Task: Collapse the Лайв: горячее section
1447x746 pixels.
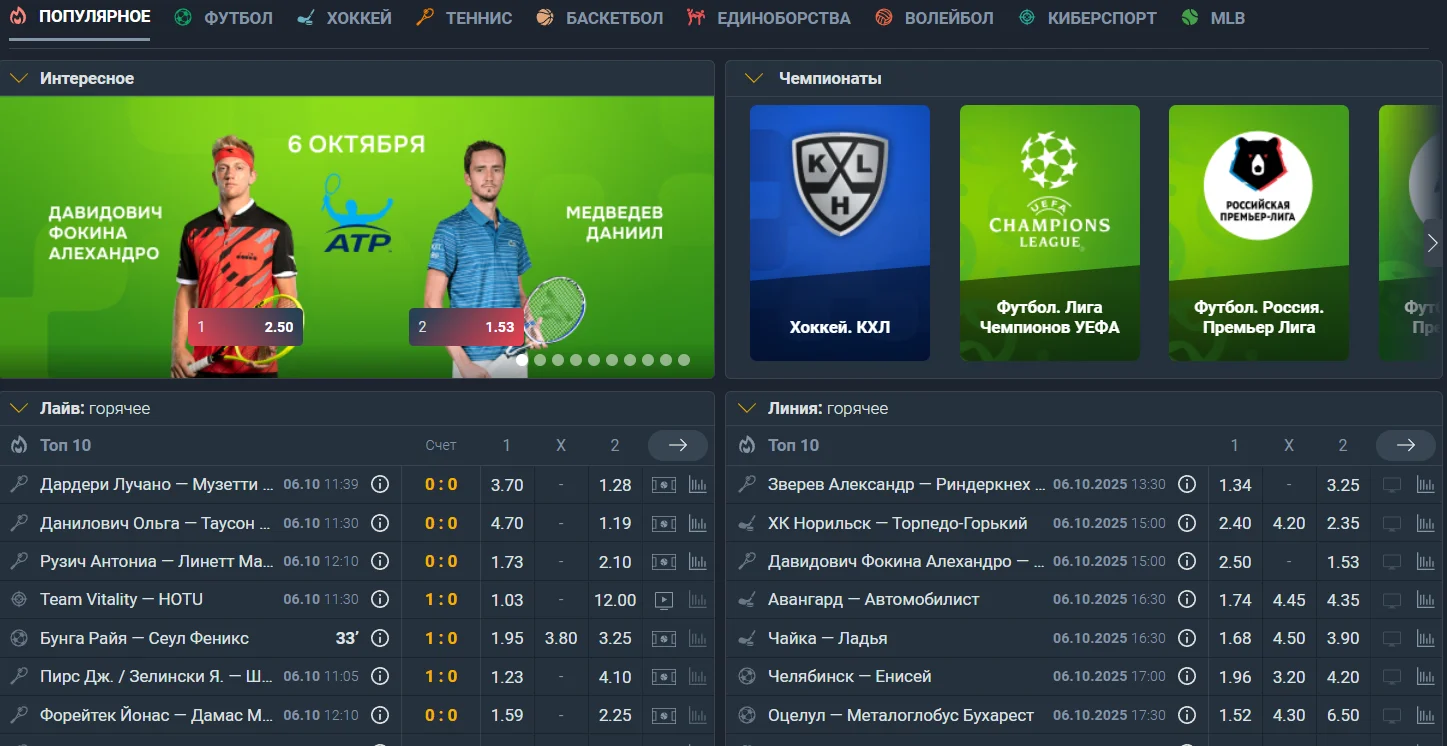Action: click(x=18, y=408)
